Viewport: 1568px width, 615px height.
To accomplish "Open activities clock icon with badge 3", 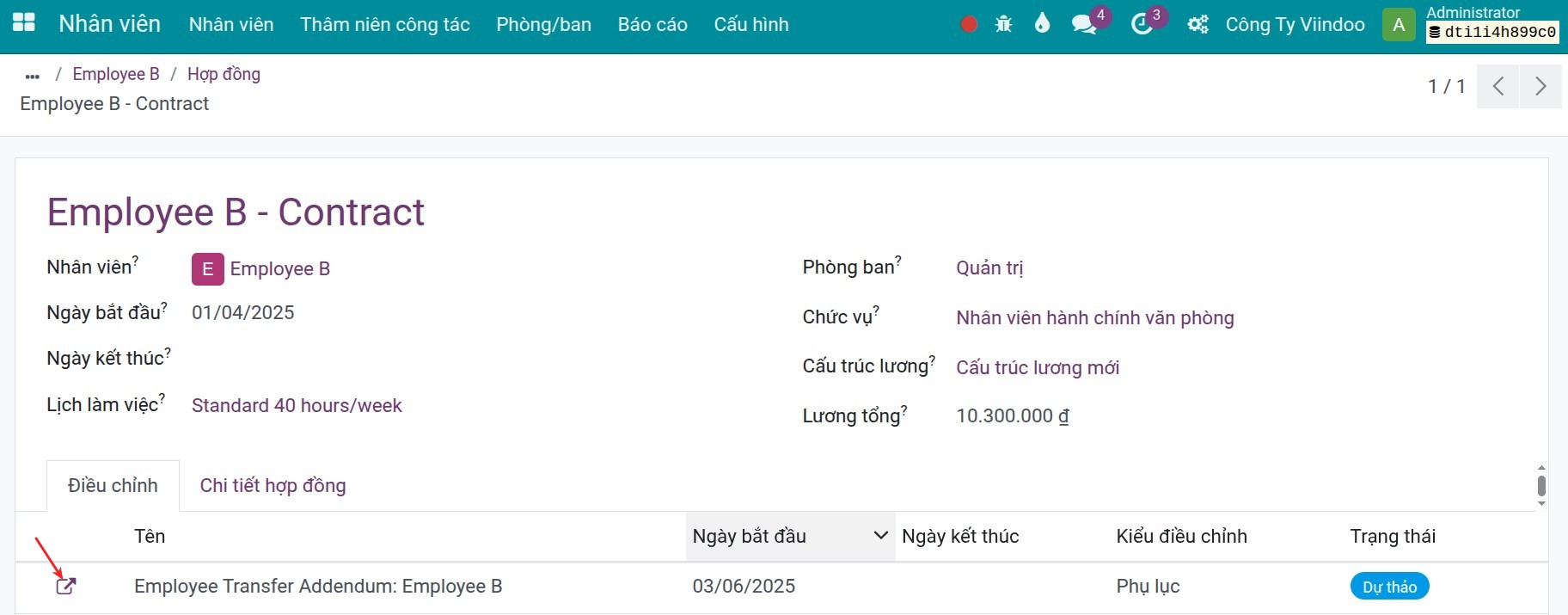I will click(x=1142, y=24).
